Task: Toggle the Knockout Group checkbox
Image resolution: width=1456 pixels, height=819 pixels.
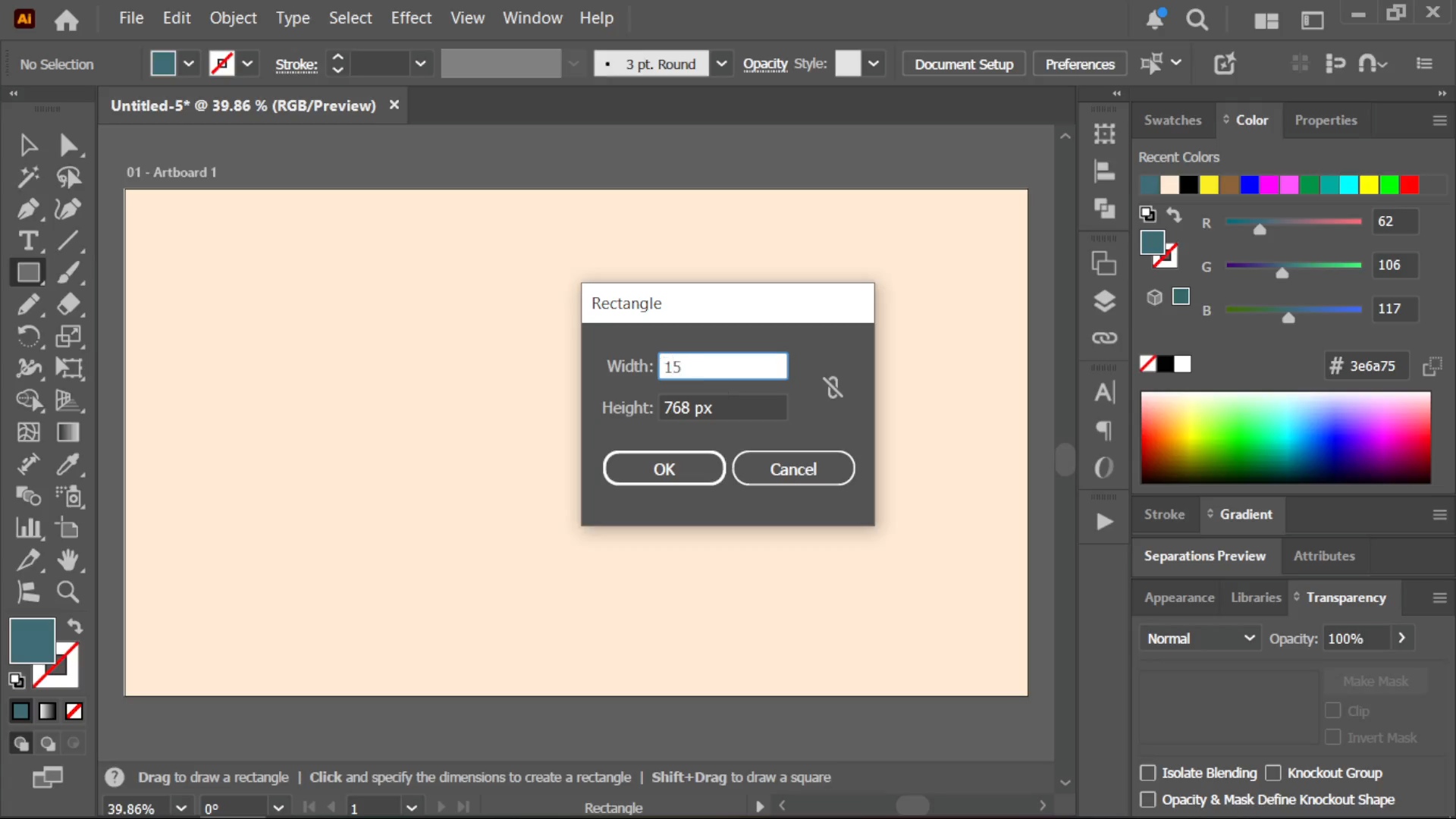Action: tap(1273, 773)
